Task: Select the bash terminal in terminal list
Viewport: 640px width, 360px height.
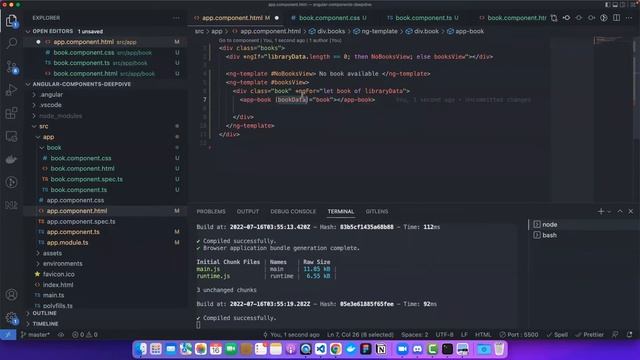Action: (x=549, y=235)
